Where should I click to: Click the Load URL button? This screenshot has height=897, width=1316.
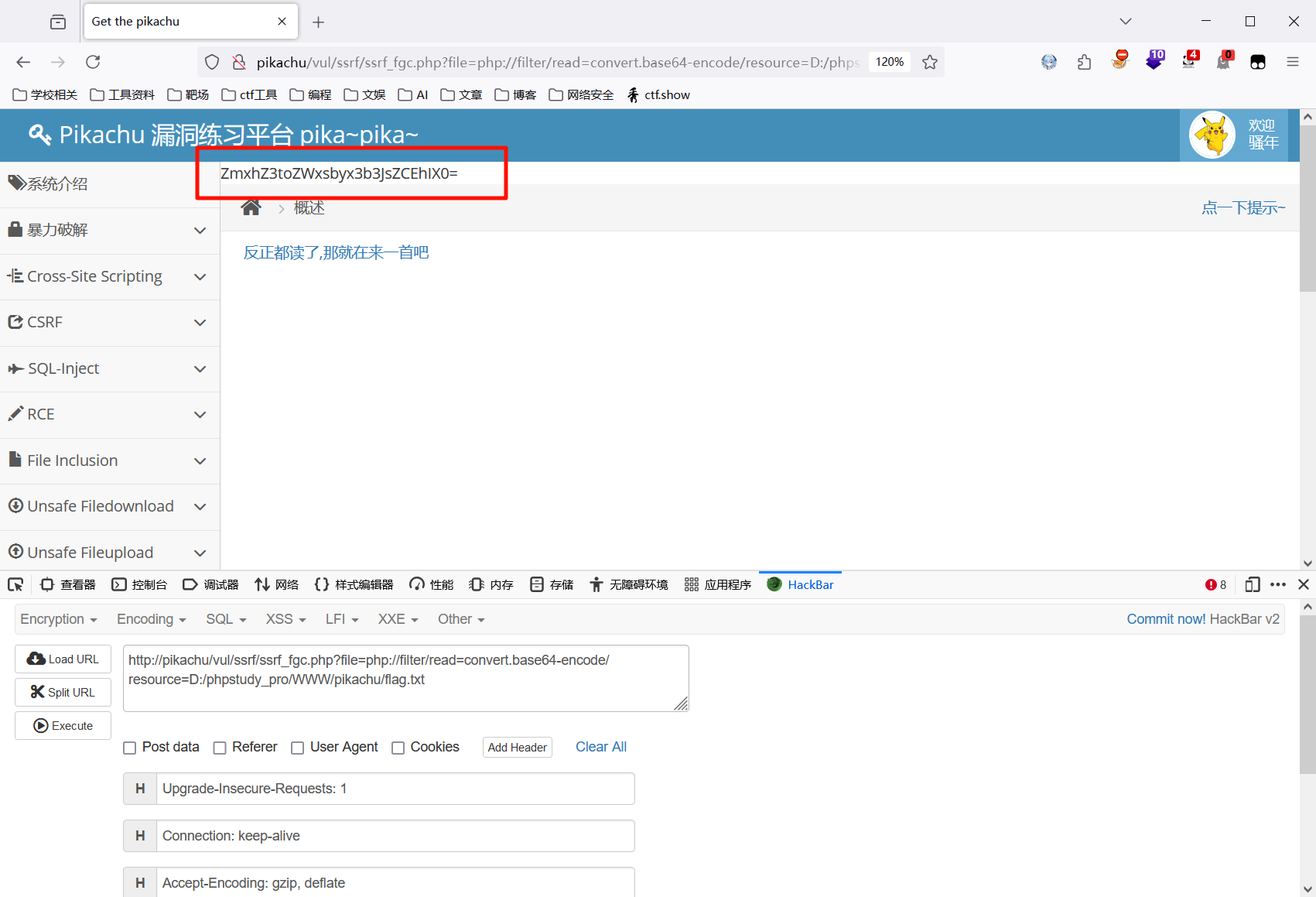pyautogui.click(x=63, y=659)
